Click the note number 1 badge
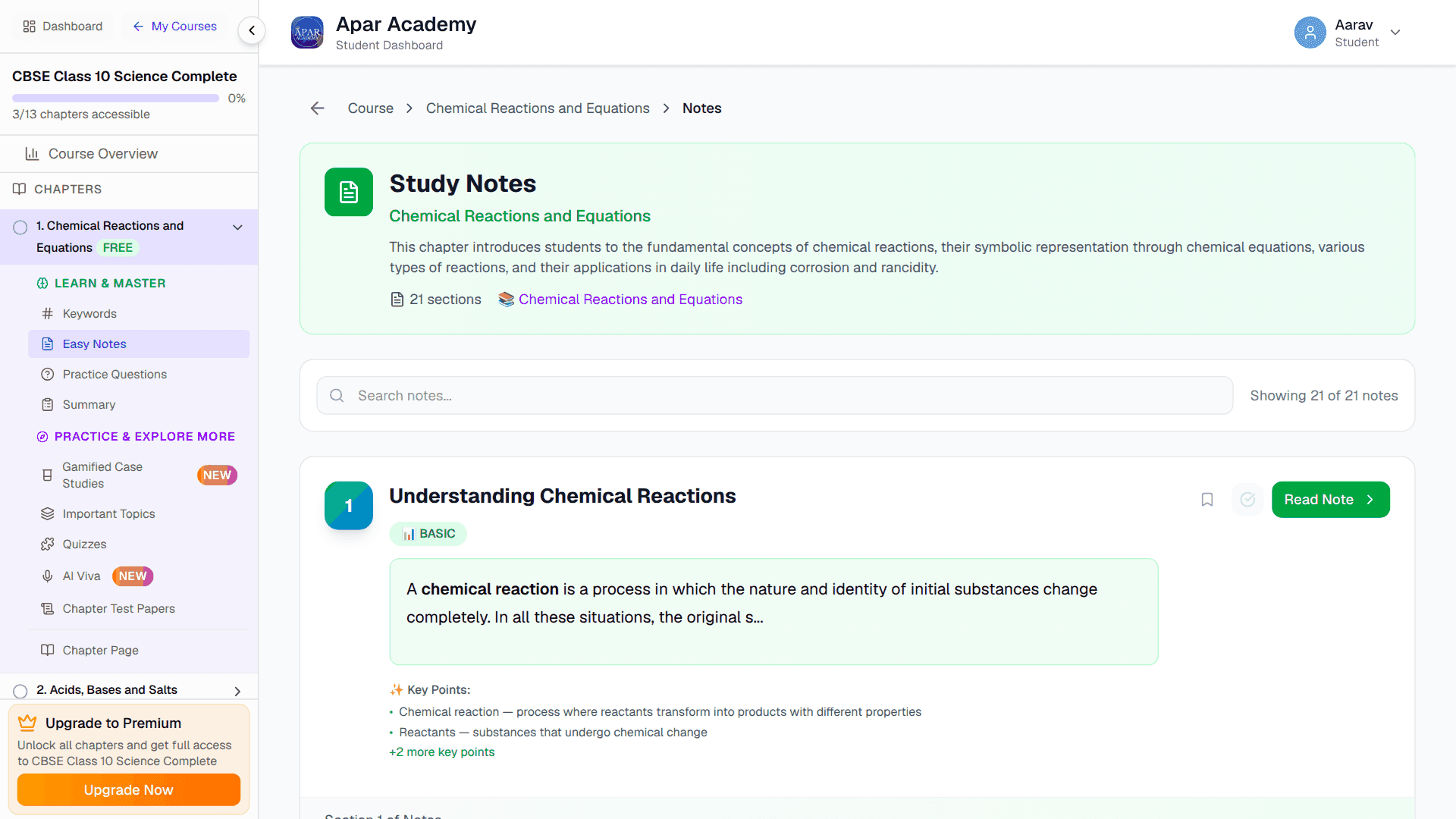Screen dimensions: 1456x819 (349, 506)
